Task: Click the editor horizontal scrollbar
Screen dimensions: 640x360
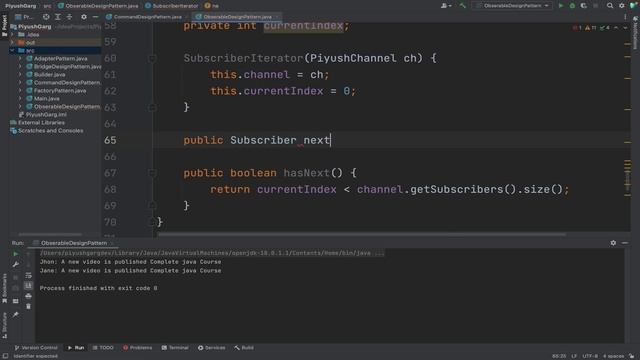Action: [x=362, y=235]
